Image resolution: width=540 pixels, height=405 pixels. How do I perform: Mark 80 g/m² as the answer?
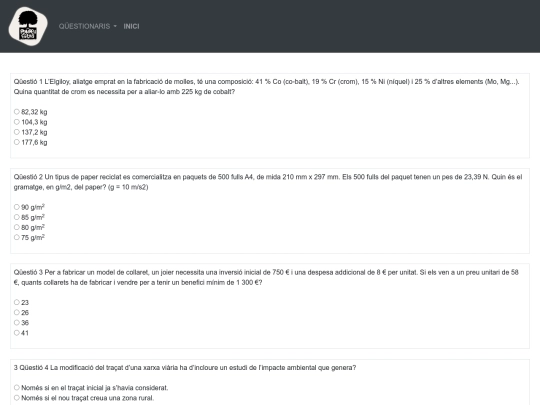[17, 227]
